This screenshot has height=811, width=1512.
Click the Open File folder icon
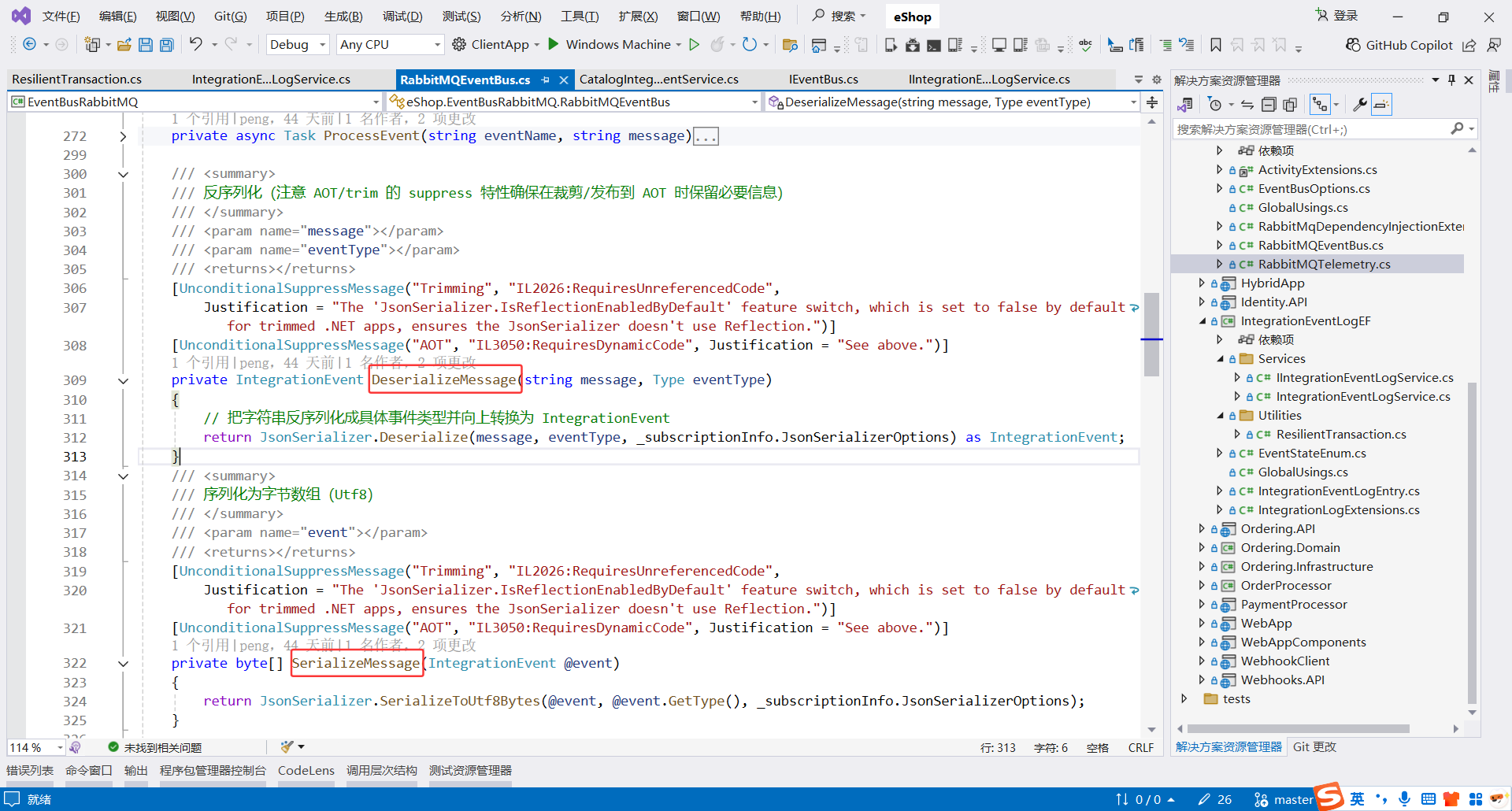click(x=124, y=45)
